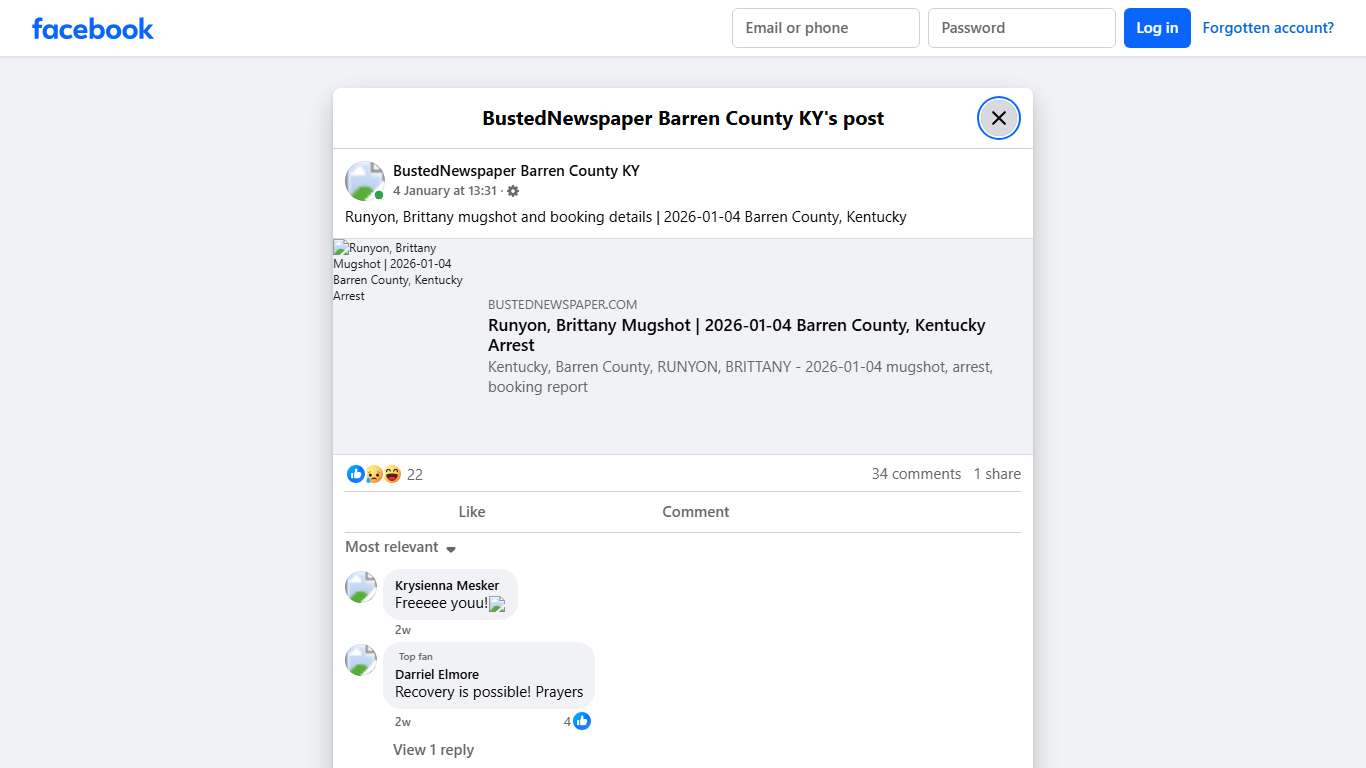Click the Log in button
Image resolution: width=1366 pixels, height=768 pixels.
point(1156,28)
